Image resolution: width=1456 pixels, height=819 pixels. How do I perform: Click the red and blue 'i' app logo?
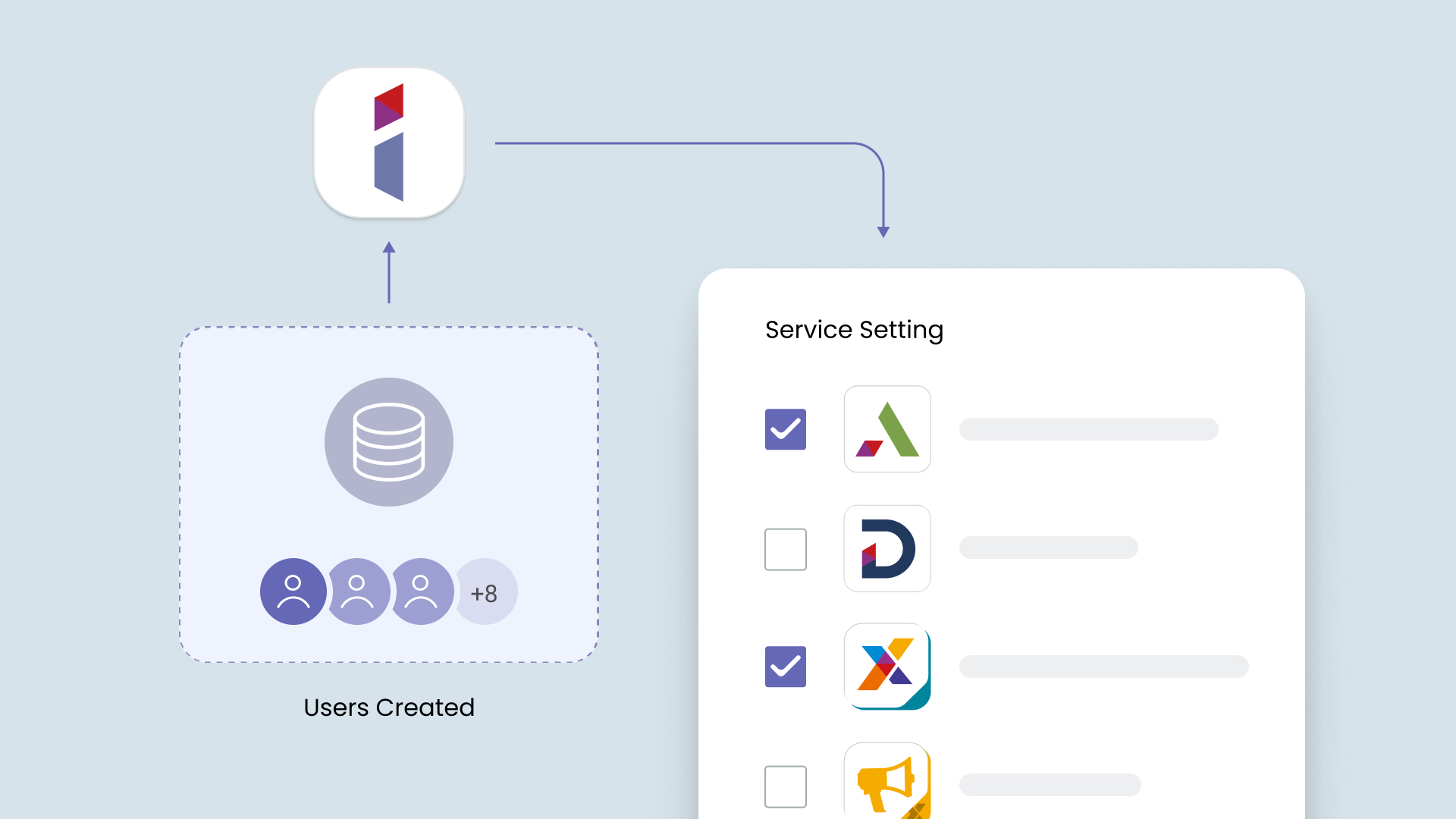click(389, 143)
